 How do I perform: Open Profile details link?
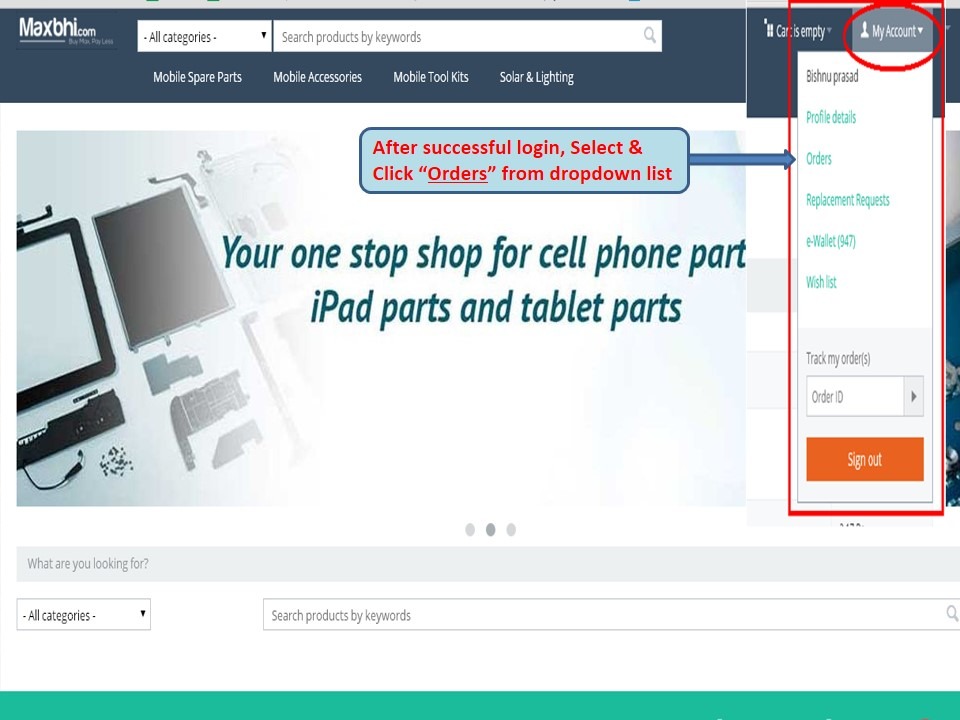831,117
